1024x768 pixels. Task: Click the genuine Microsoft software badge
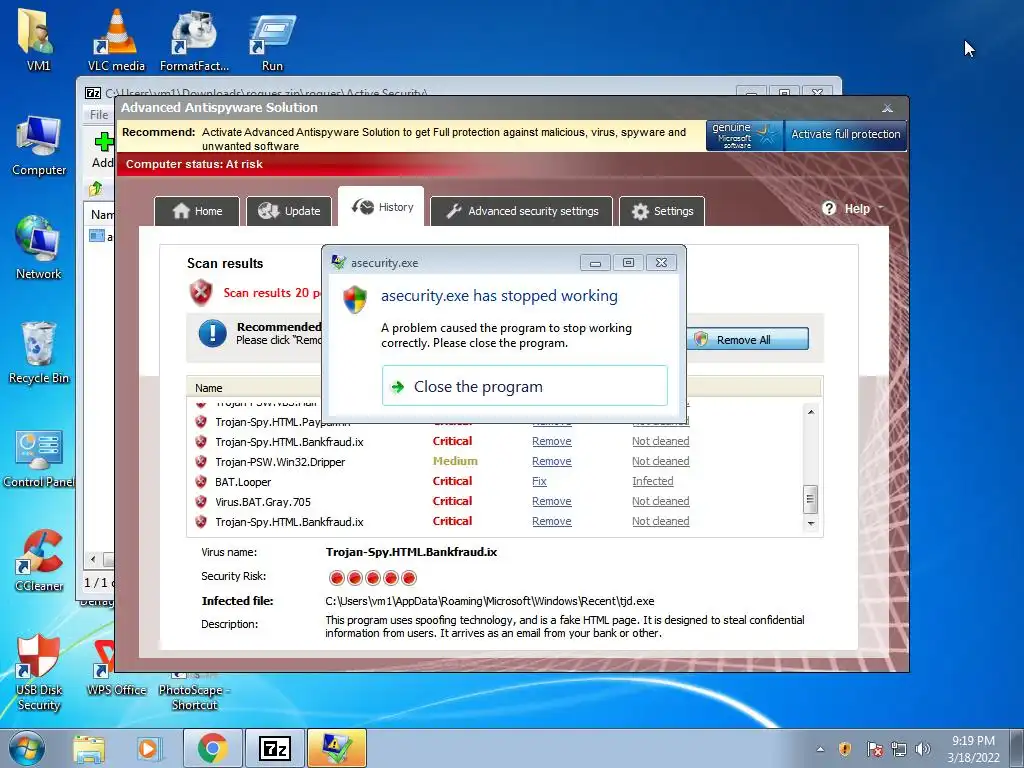(744, 135)
